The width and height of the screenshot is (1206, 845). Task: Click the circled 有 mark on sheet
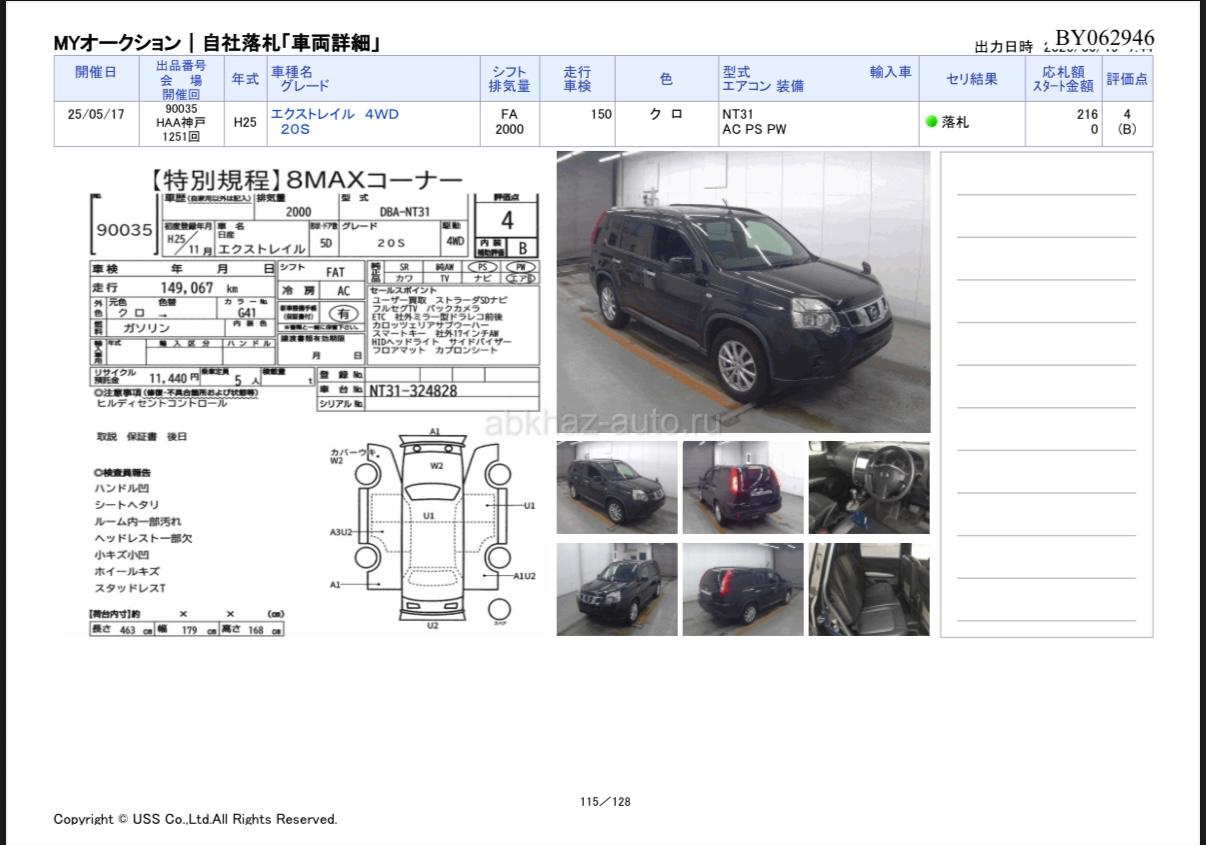tap(343, 313)
